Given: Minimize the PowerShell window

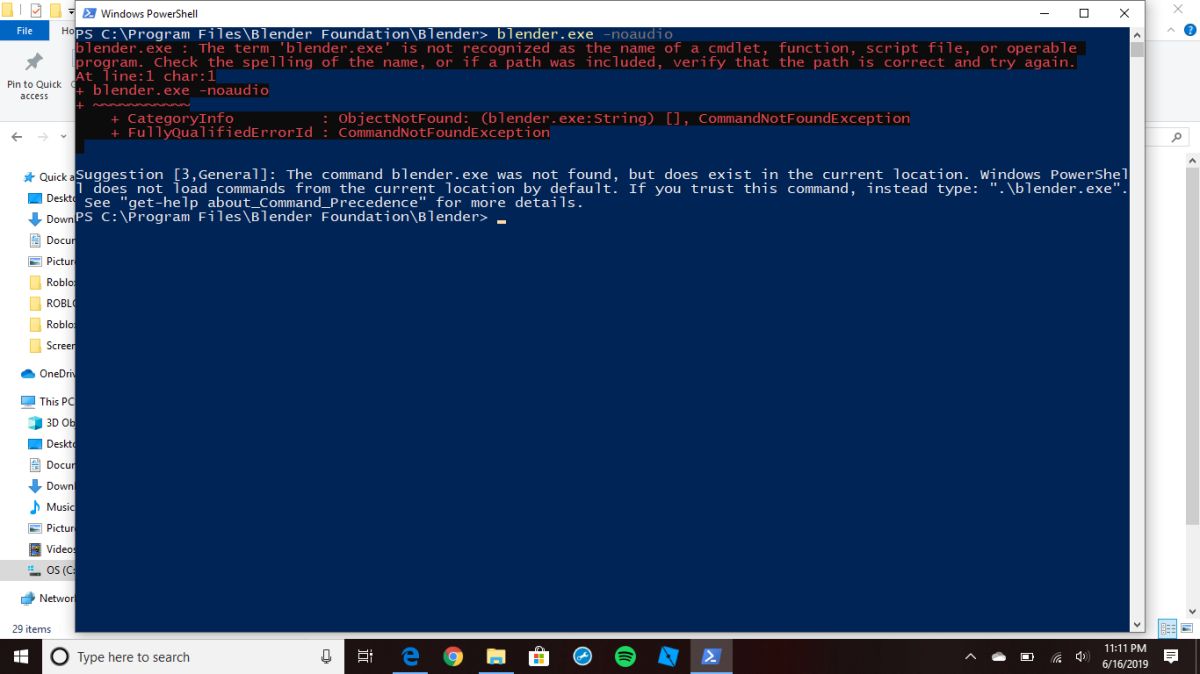Looking at the screenshot, I should pos(1043,14).
